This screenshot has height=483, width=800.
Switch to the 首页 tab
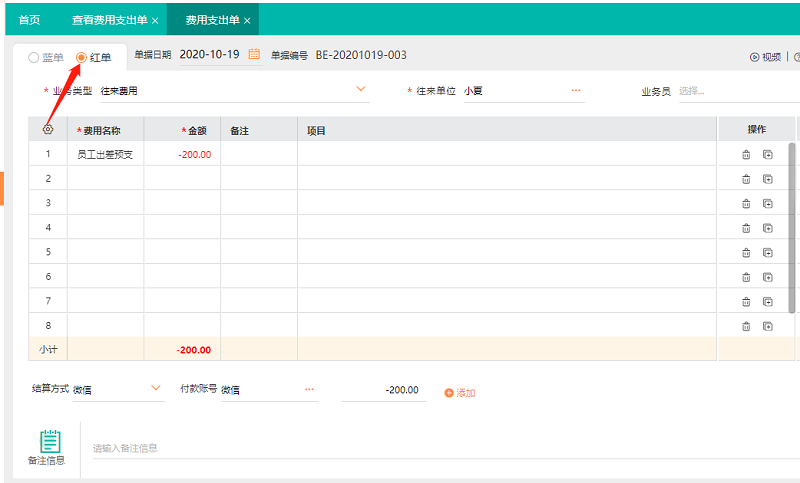pyautogui.click(x=30, y=20)
